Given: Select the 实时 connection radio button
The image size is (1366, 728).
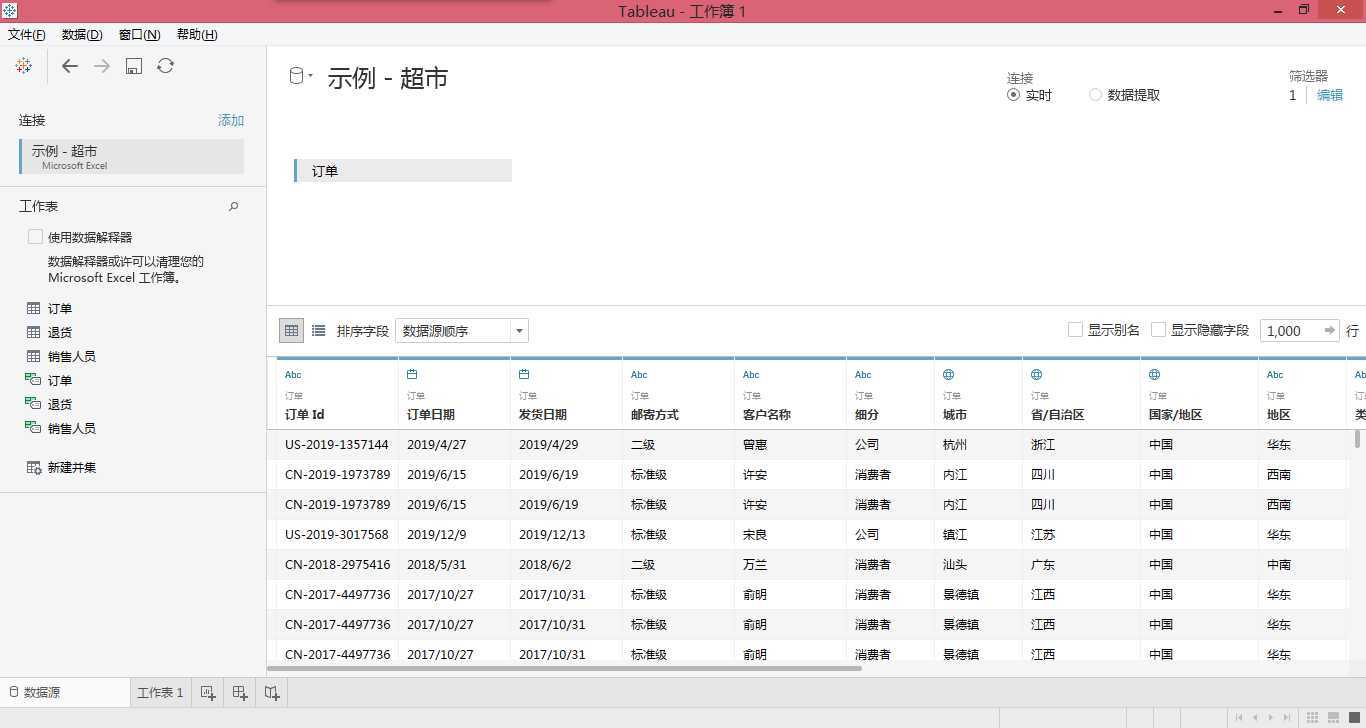Looking at the screenshot, I should (x=1013, y=95).
